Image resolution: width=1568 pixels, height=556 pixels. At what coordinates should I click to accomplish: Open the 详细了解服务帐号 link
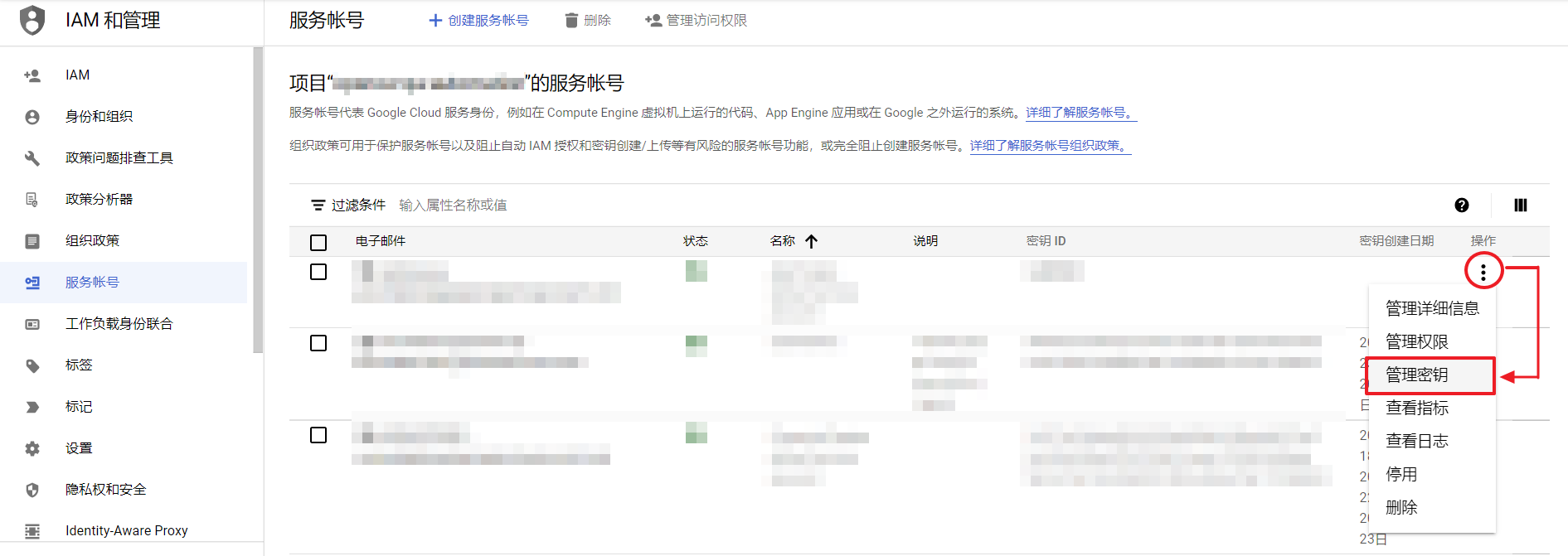pyautogui.click(x=1080, y=113)
